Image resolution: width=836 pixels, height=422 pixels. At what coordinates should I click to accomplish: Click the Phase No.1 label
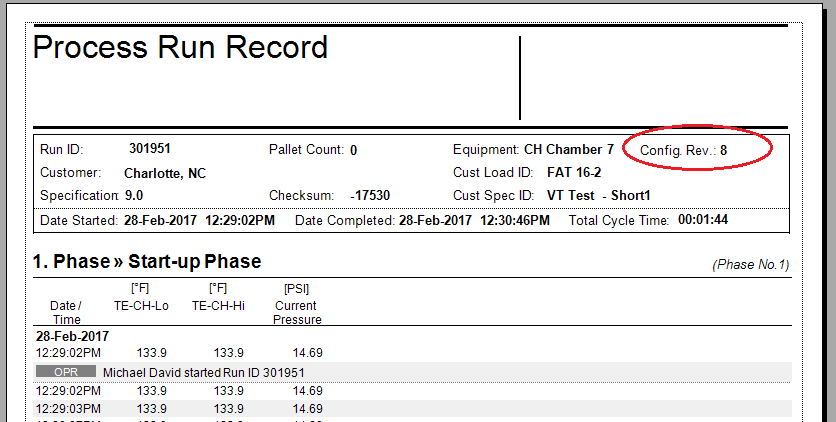750,265
